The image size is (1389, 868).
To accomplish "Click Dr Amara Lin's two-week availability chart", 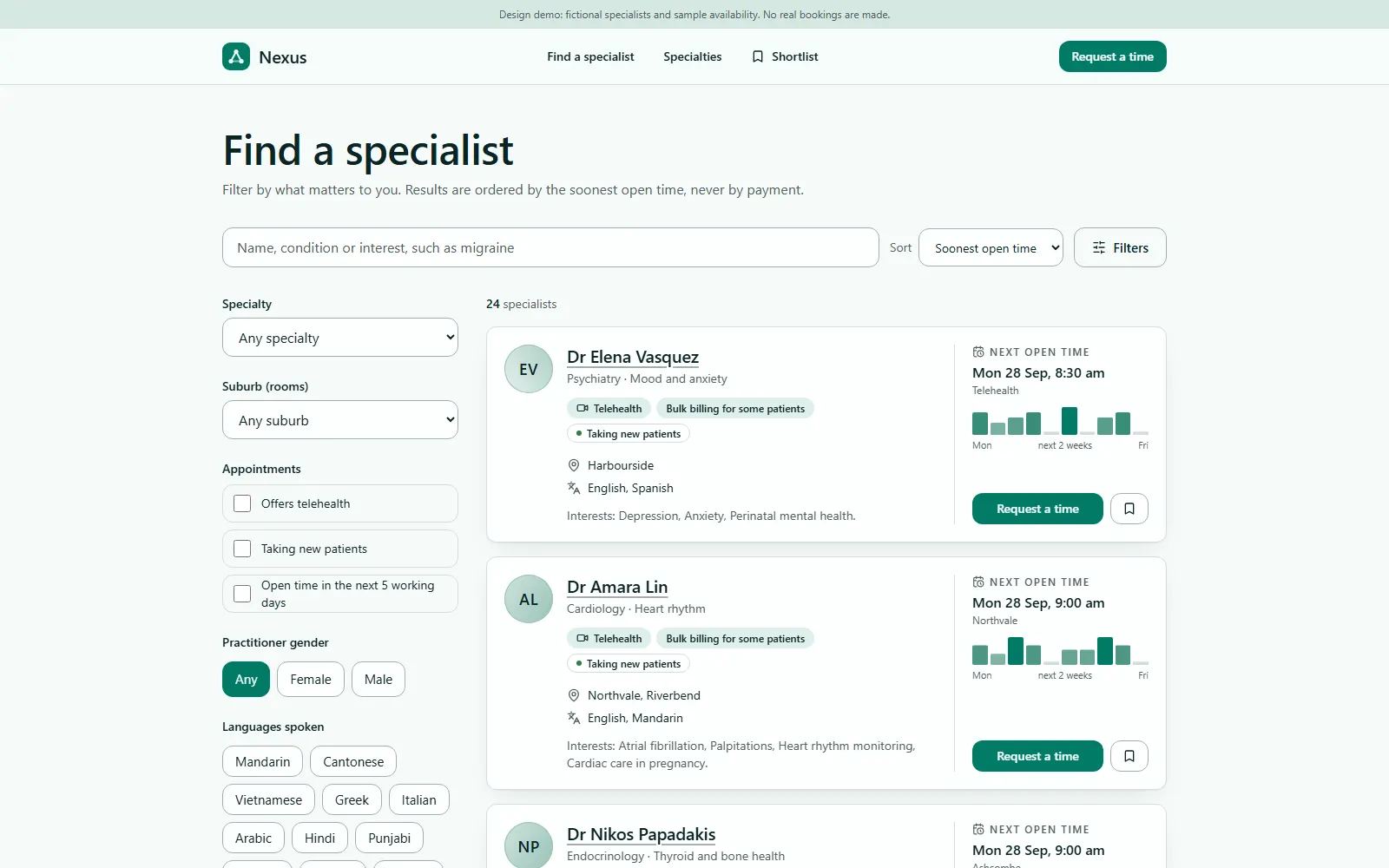I will [x=1060, y=651].
